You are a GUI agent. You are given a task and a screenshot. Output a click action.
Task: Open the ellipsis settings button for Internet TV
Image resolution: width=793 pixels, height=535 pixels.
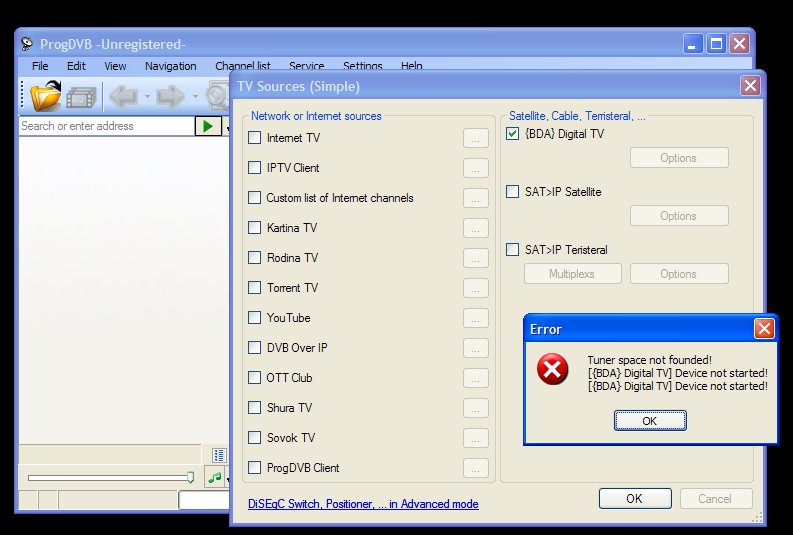[x=476, y=138]
